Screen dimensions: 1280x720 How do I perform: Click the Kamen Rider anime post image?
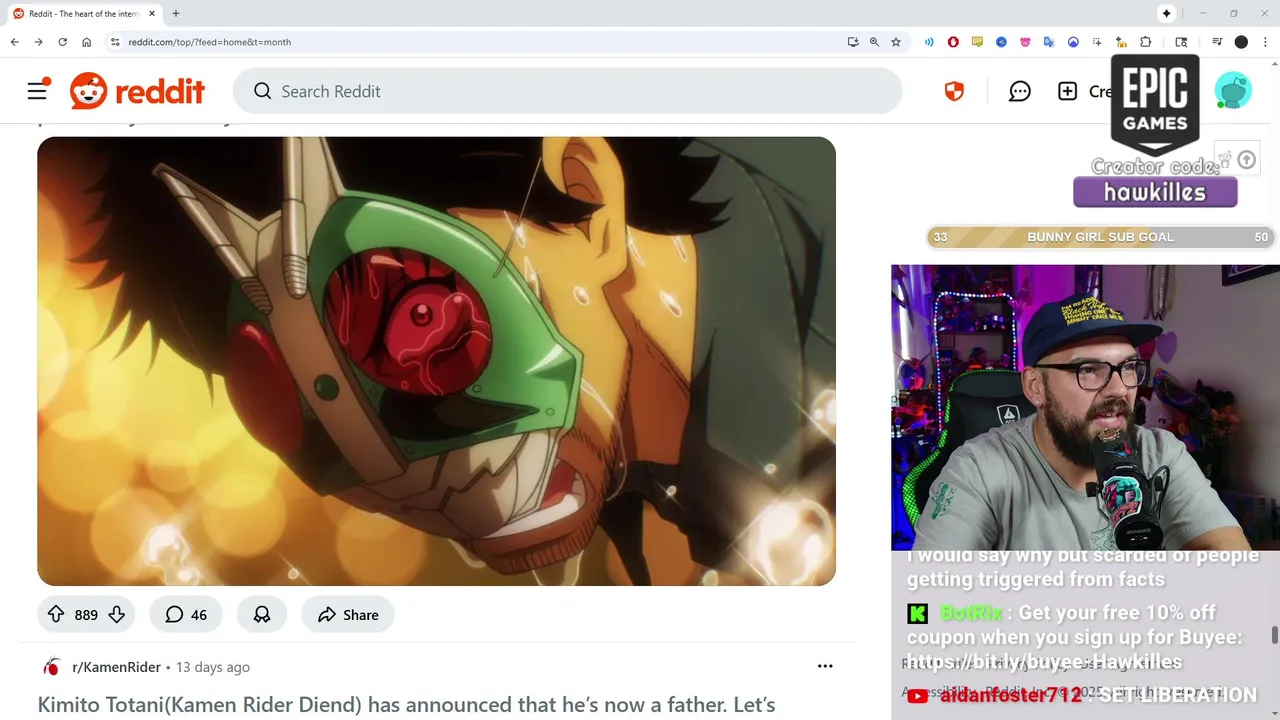(x=436, y=361)
